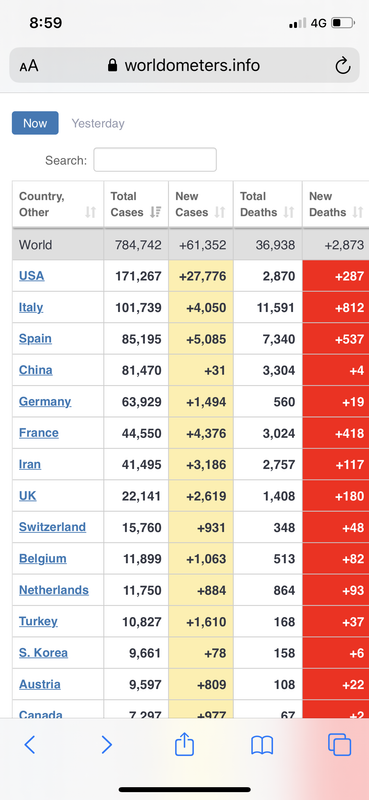The height and width of the screenshot is (800, 369).
Task: Tap the Safari forward arrow
Action: (x=106, y=745)
